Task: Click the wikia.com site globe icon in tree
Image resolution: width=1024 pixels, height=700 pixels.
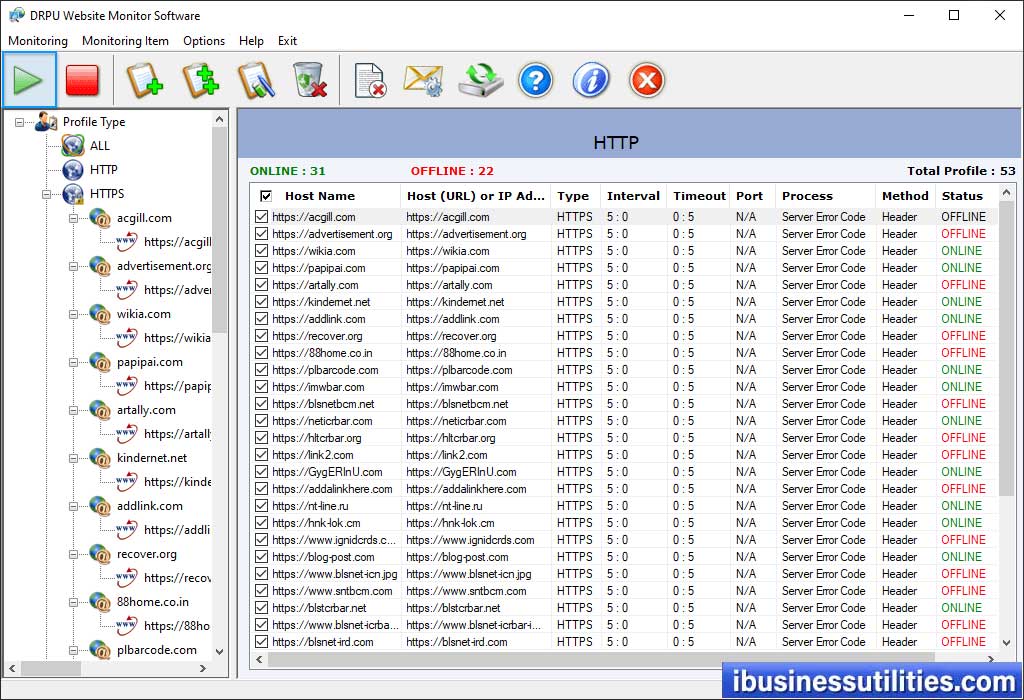Action: tap(100, 314)
